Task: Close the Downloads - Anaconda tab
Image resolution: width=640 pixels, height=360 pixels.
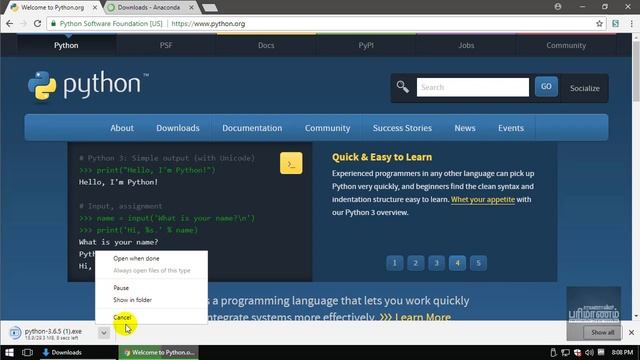Action: (191, 7)
